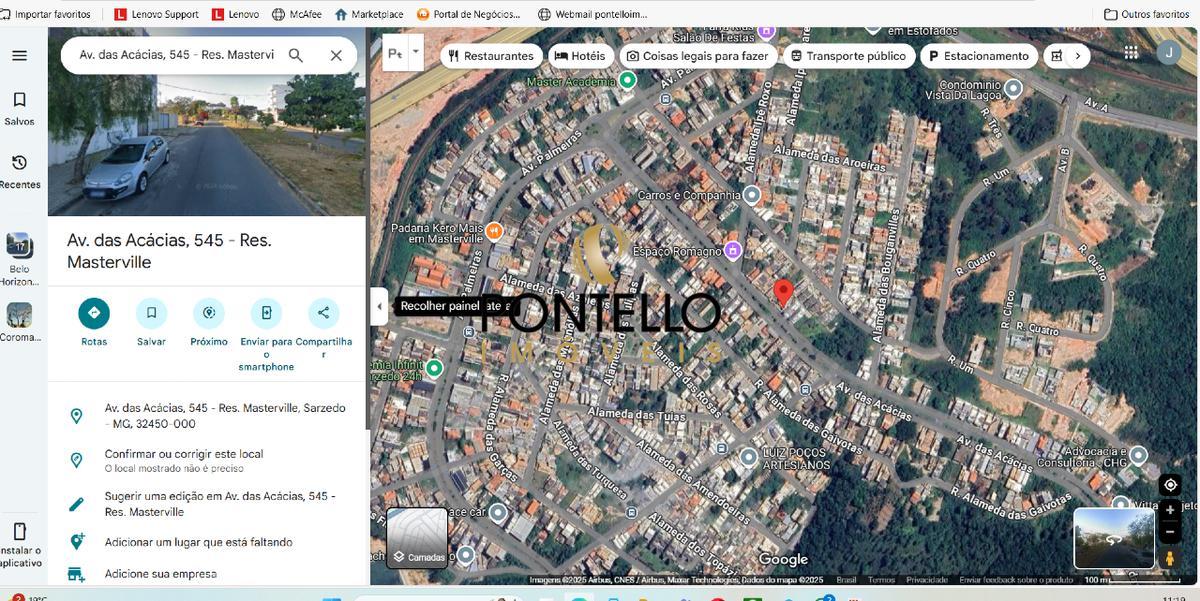
Task: Click the search magnifier icon
Action: [x=296, y=55]
